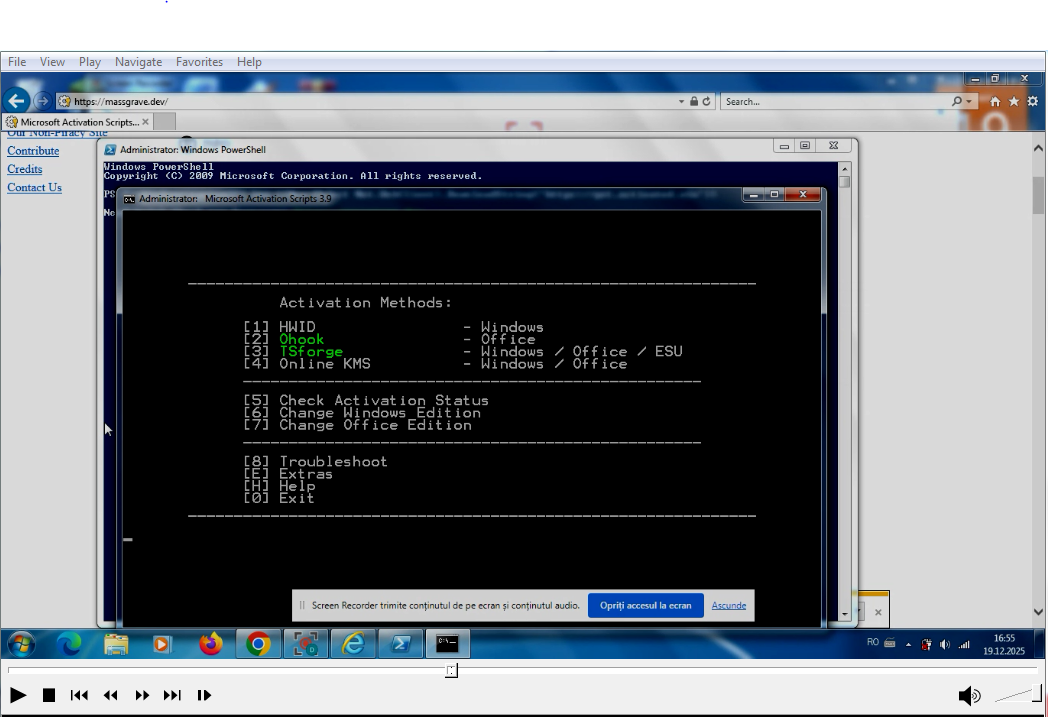Open the Navigate menu
Image resolution: width=1048 pixels, height=717 pixels.
point(138,61)
